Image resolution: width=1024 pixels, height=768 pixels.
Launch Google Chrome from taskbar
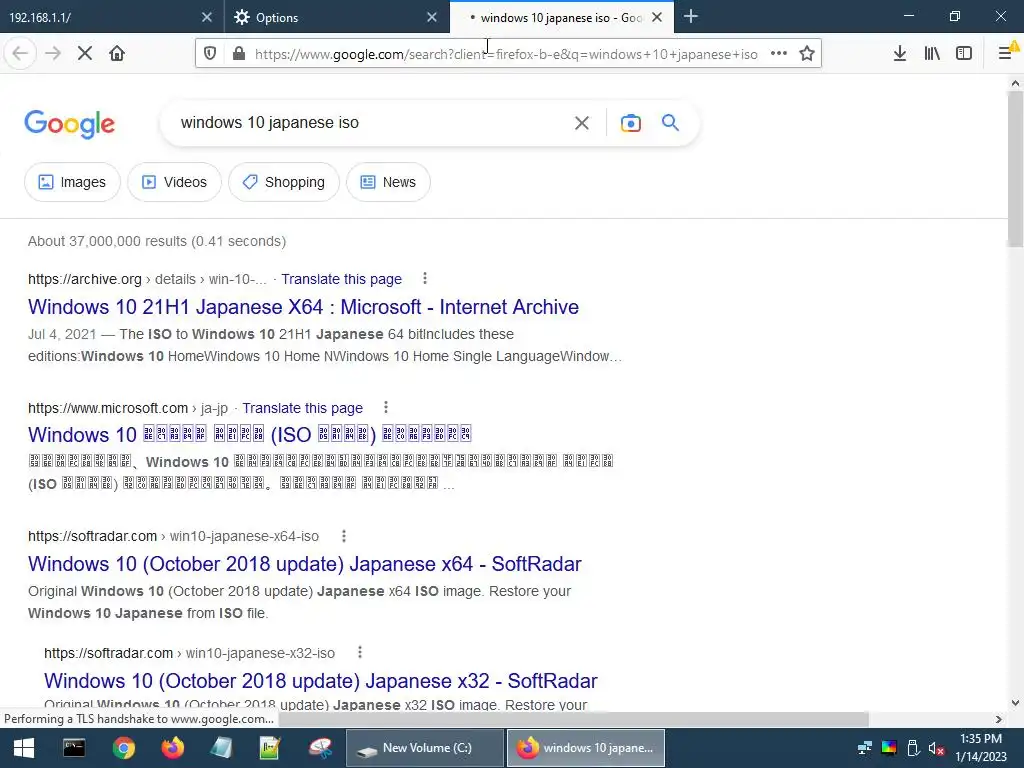[x=123, y=748]
